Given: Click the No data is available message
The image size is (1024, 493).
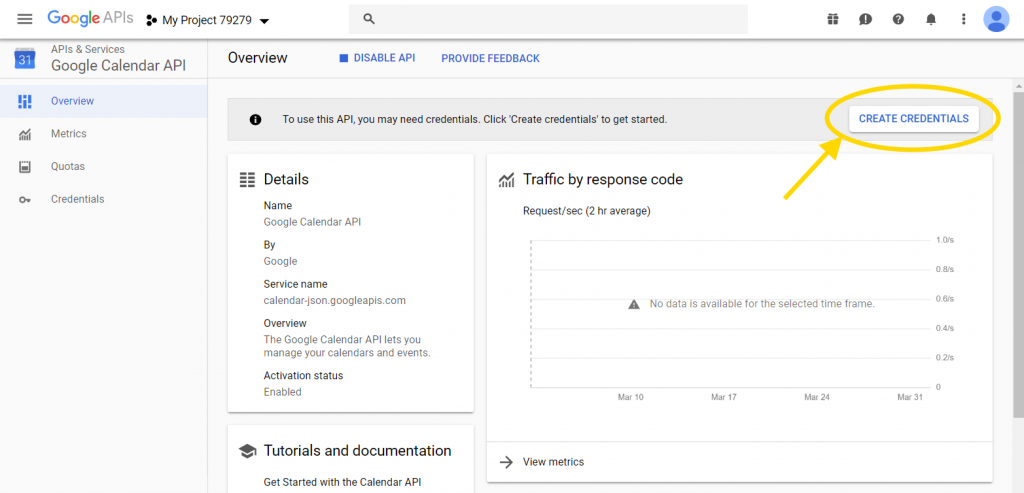Looking at the screenshot, I should point(761,304).
